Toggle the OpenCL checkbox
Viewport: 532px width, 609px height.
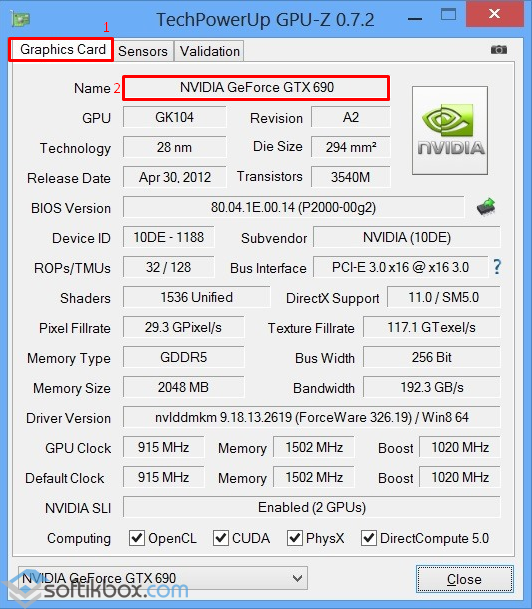[137, 538]
